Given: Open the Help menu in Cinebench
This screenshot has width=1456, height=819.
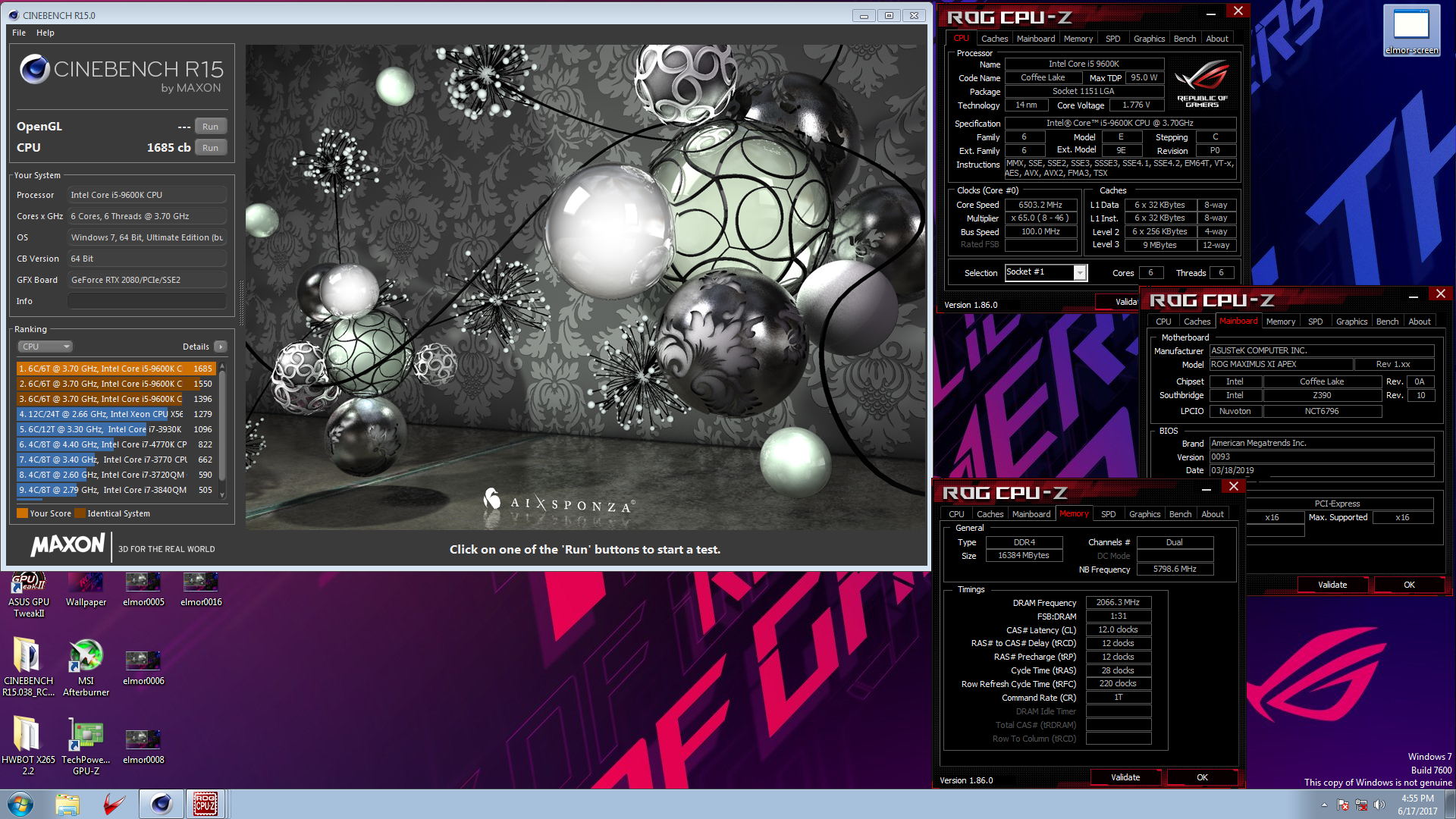Looking at the screenshot, I should 45,33.
